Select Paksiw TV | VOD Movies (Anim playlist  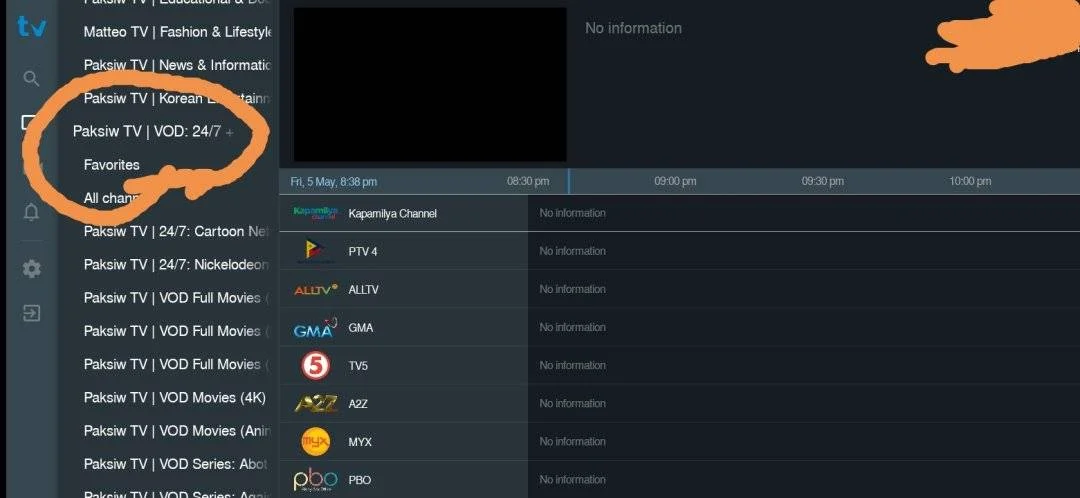point(177,430)
